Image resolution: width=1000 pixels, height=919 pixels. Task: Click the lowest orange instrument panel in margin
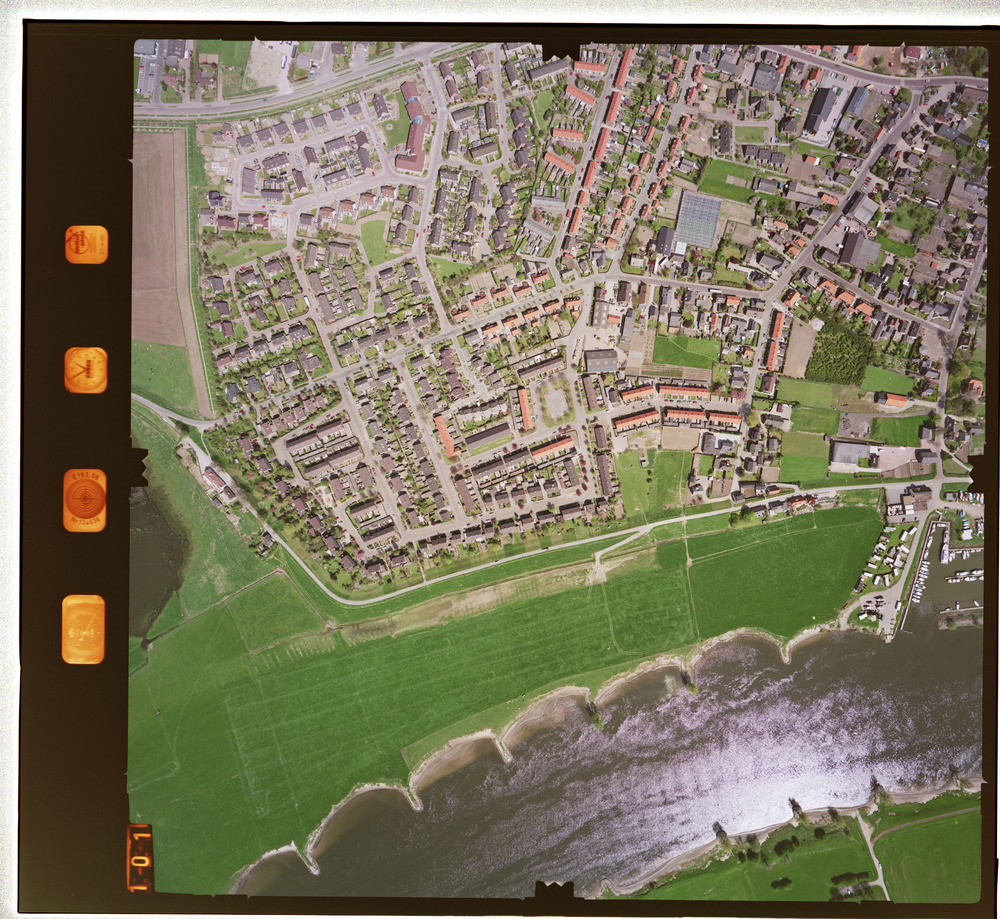(83, 629)
